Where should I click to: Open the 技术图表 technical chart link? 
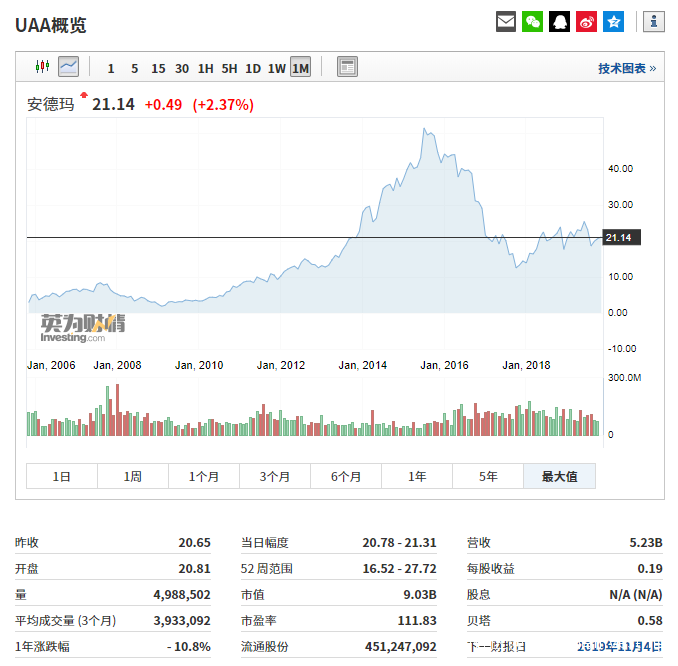tap(627, 68)
